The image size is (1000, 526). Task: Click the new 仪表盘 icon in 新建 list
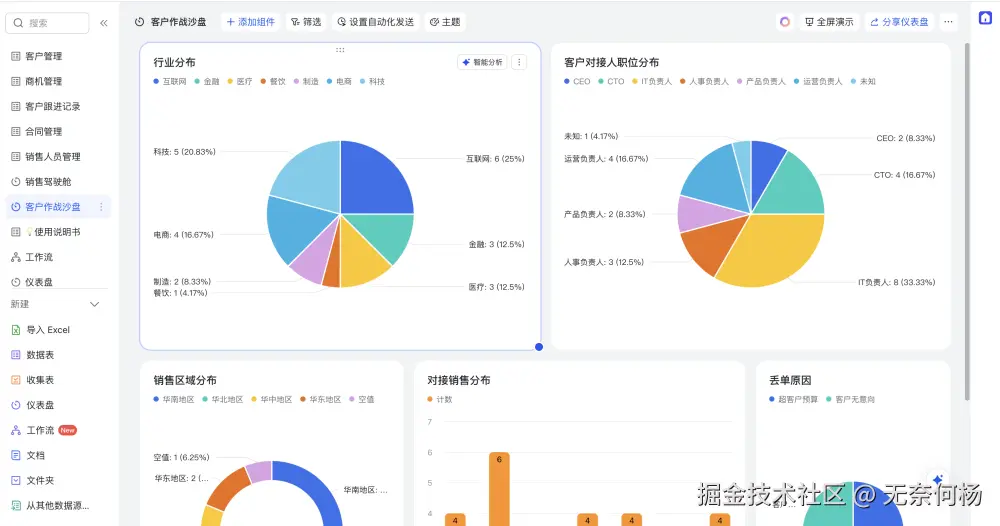tap(16, 405)
